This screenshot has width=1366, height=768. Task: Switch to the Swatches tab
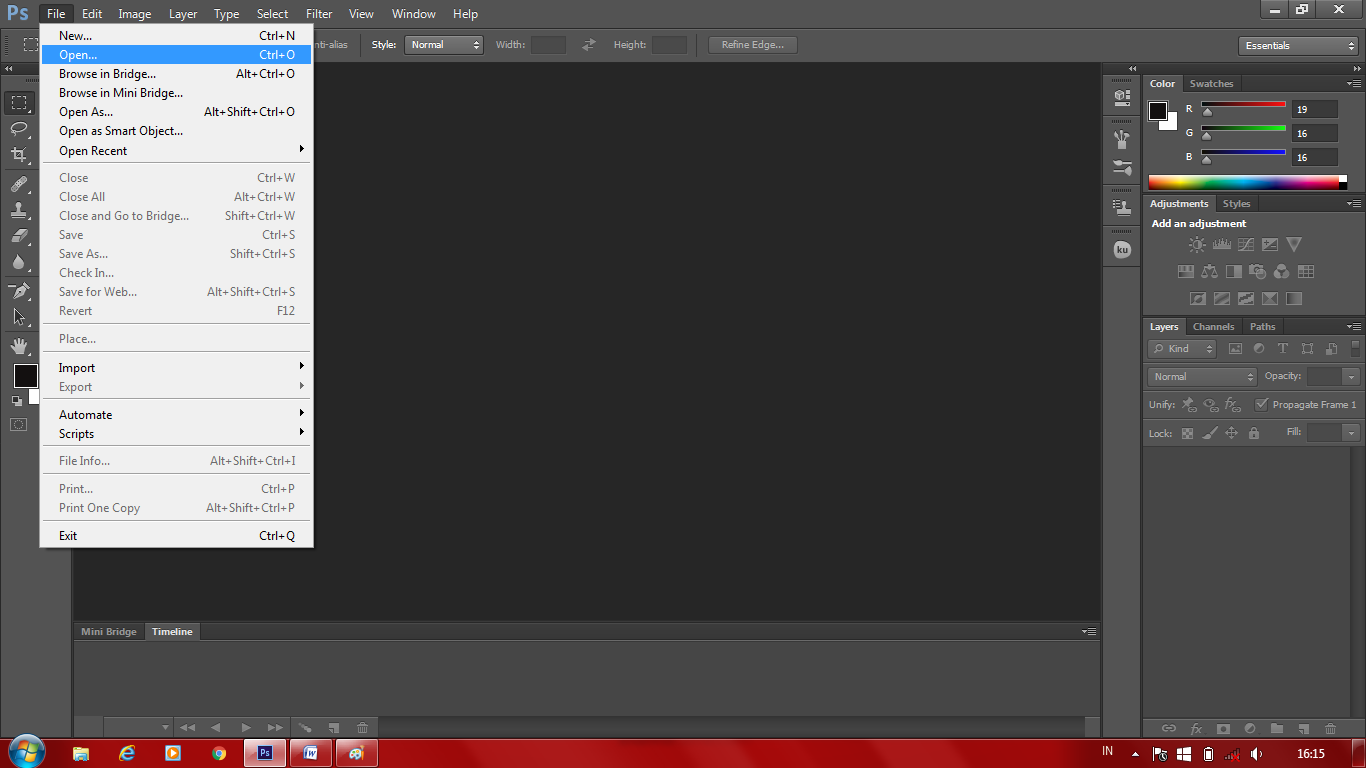tap(1211, 84)
